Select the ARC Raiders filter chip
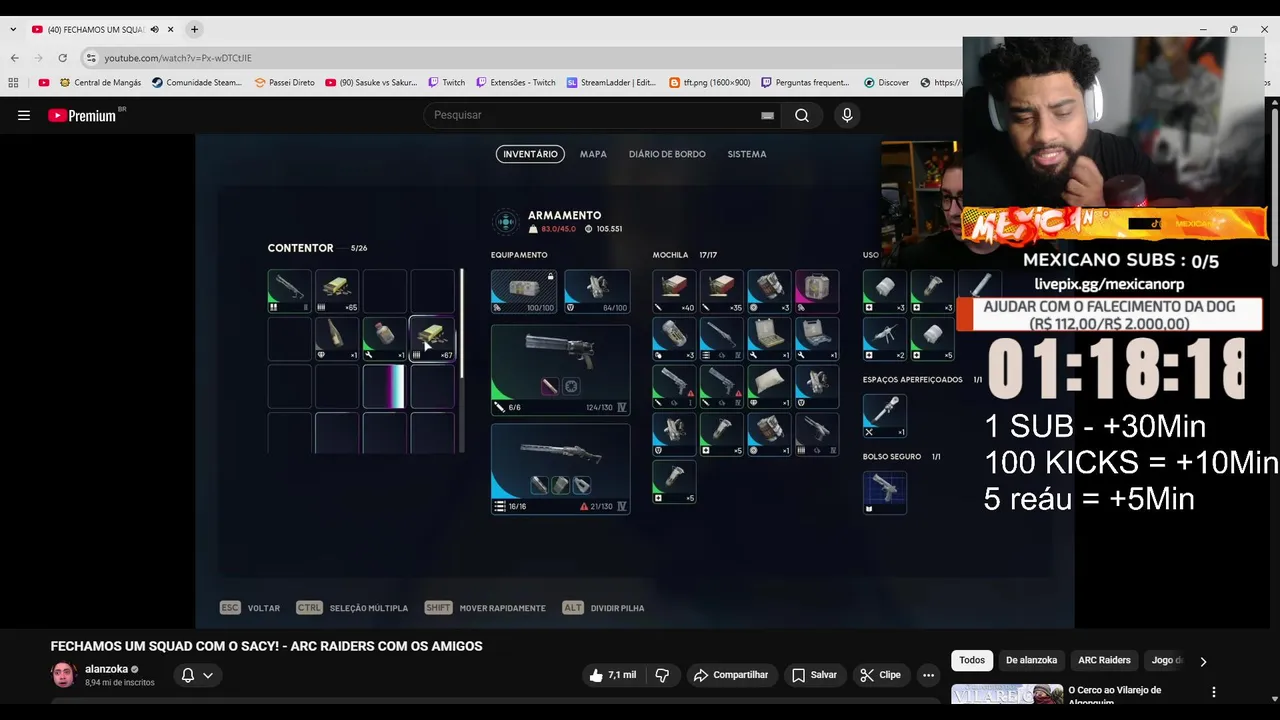This screenshot has width=1280, height=720. pyautogui.click(x=1104, y=661)
